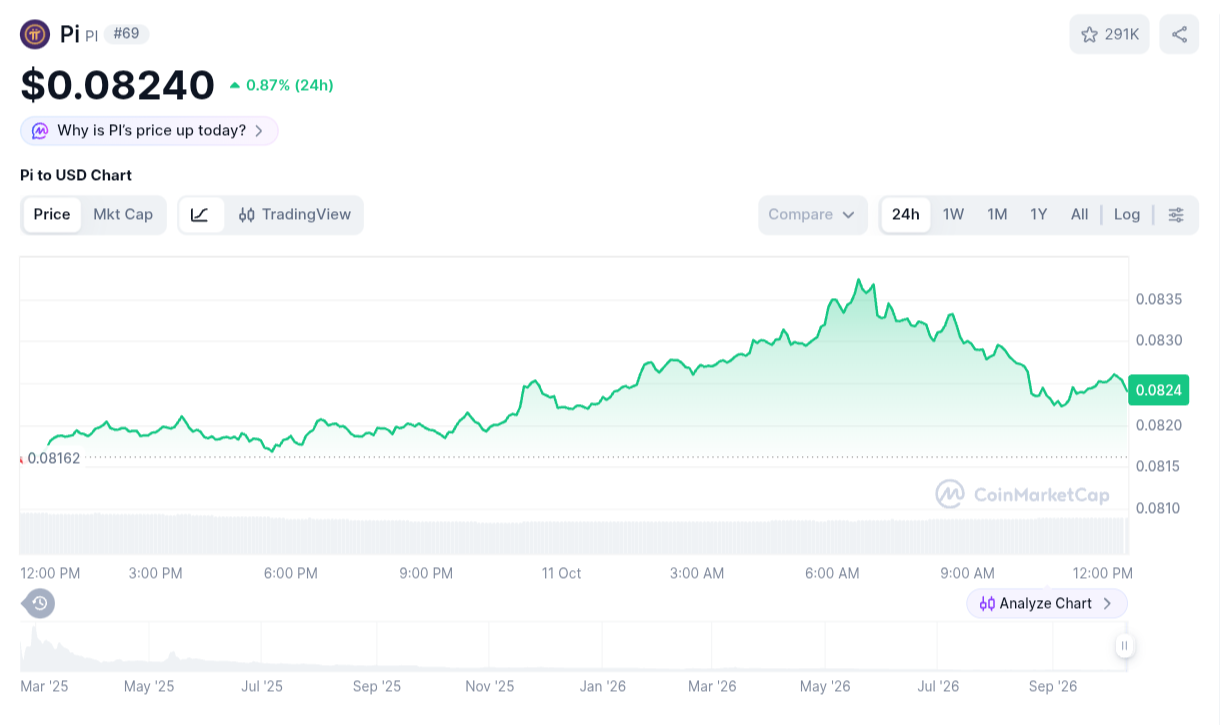This screenshot has height=725, width=1220.
Task: Click the PI ticker symbol text
Action: 91,36
